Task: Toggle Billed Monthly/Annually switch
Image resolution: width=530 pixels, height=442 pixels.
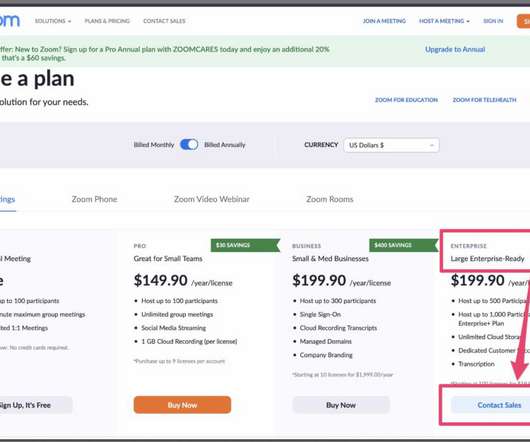Action: 189,145
